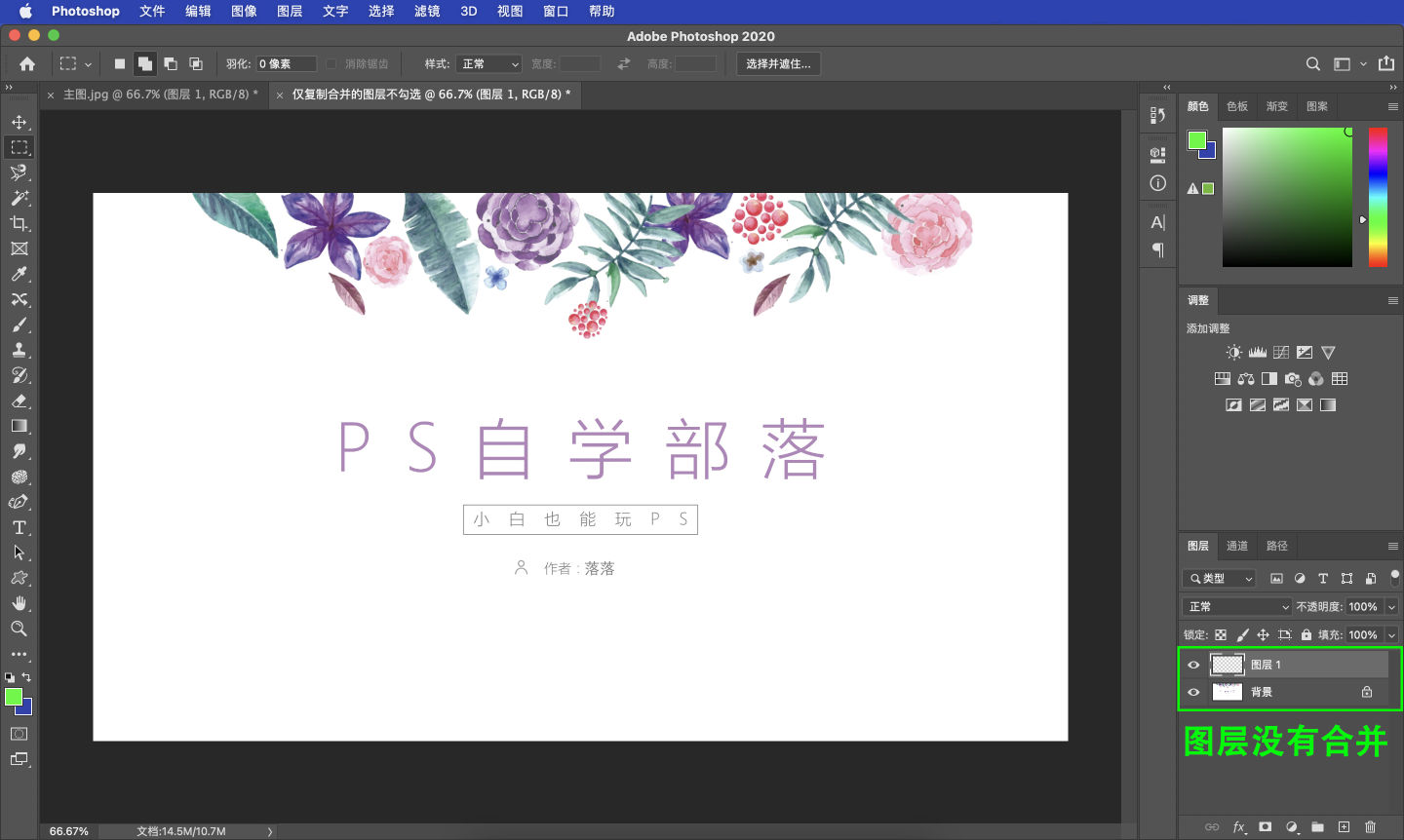This screenshot has width=1404, height=840.
Task: Select the Crop tool
Action: point(19,223)
